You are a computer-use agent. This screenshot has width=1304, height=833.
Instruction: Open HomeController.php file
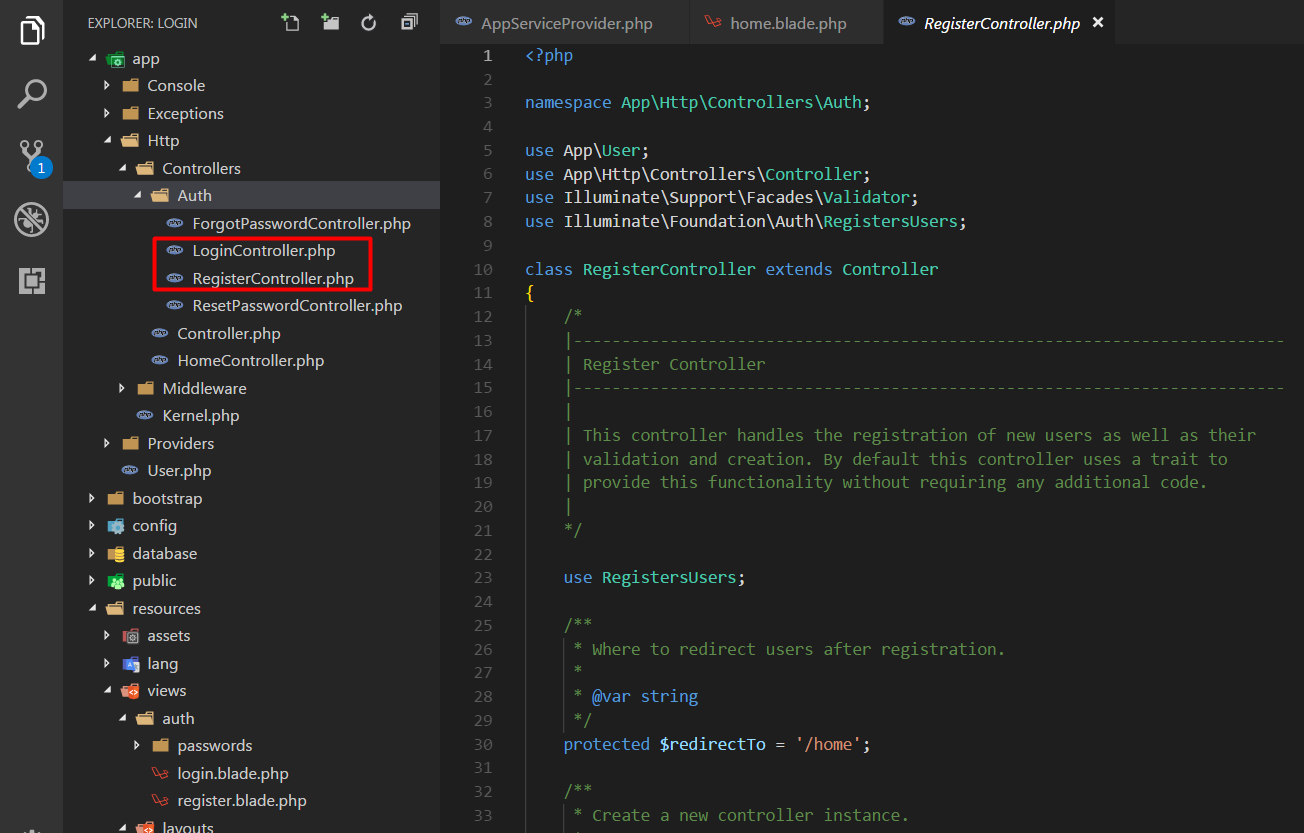tap(251, 360)
